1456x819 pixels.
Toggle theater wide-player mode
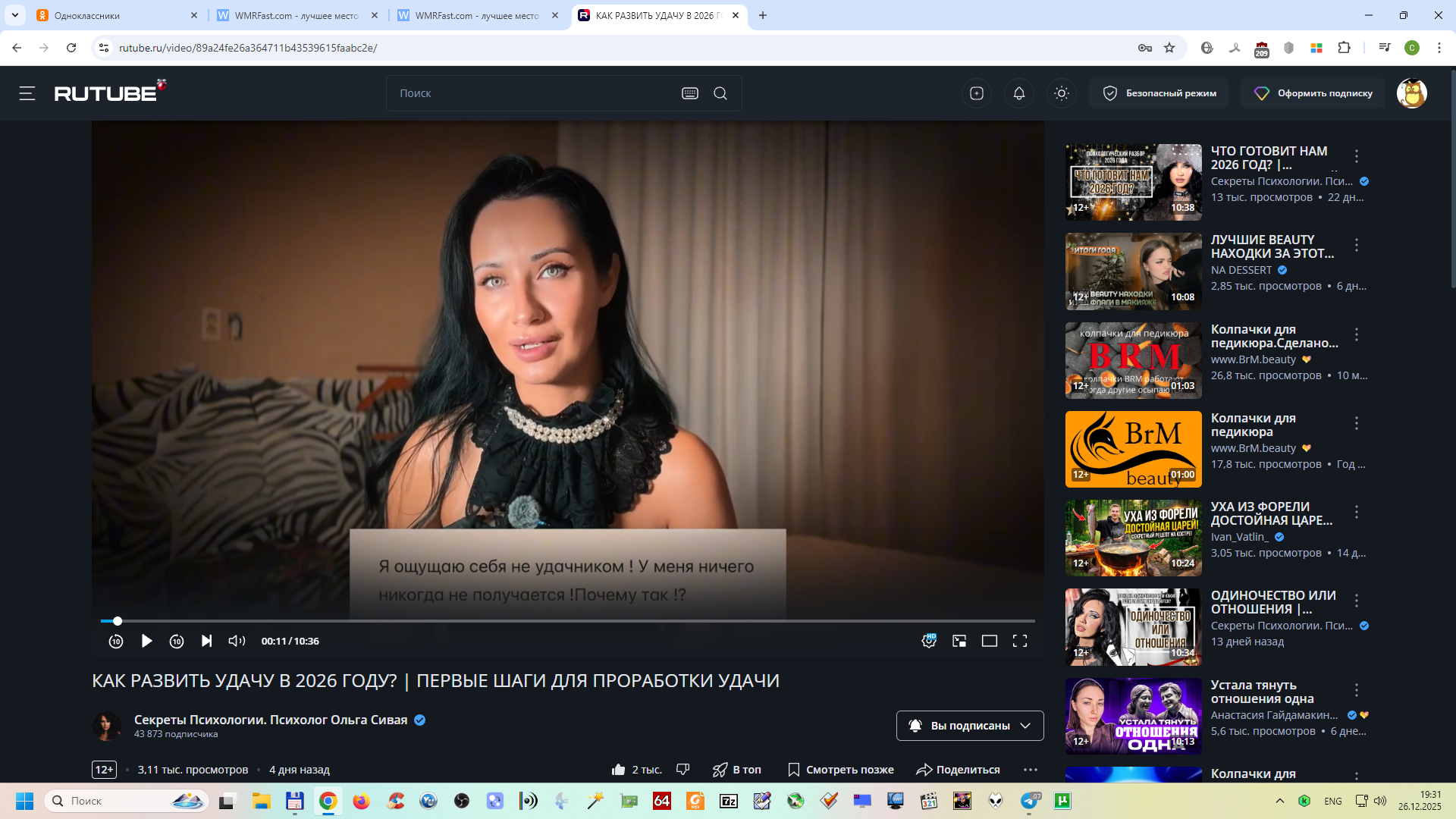[x=990, y=641]
